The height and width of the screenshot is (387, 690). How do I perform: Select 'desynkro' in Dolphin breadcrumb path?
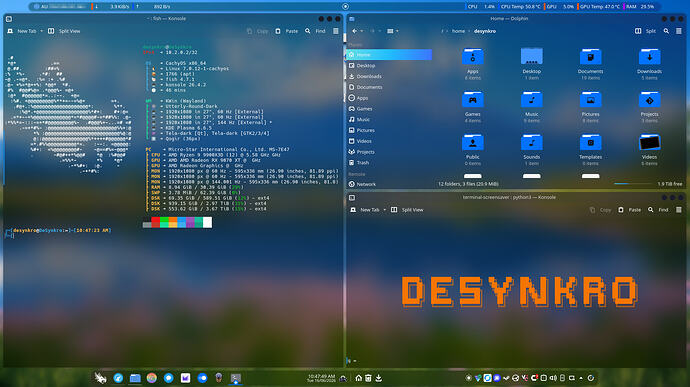click(484, 31)
